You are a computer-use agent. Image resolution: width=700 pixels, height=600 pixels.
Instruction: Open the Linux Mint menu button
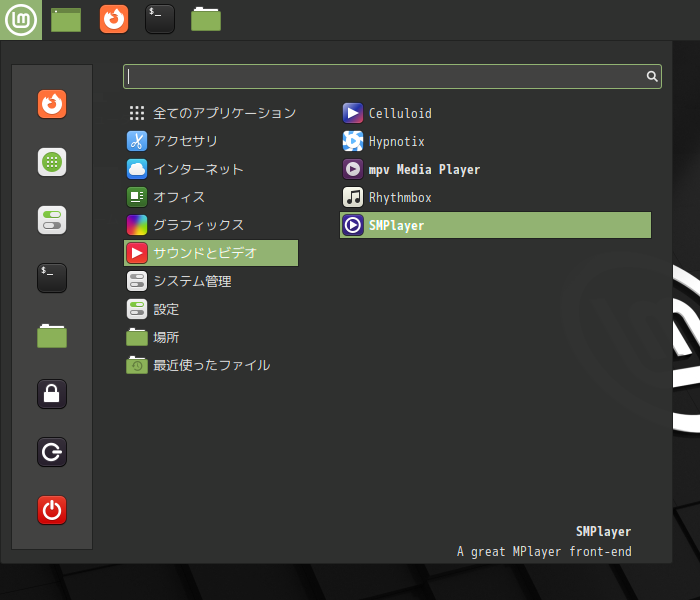point(21,20)
